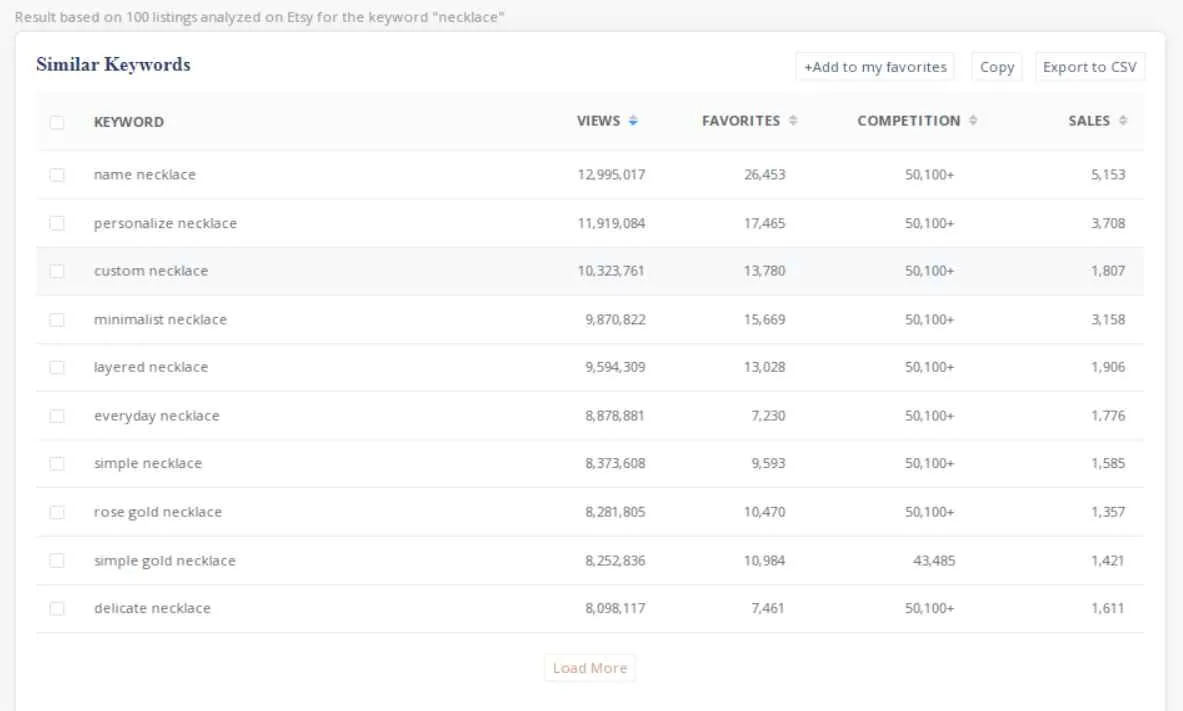Click the Favorites column header label
This screenshot has width=1183, height=711.
pos(741,121)
